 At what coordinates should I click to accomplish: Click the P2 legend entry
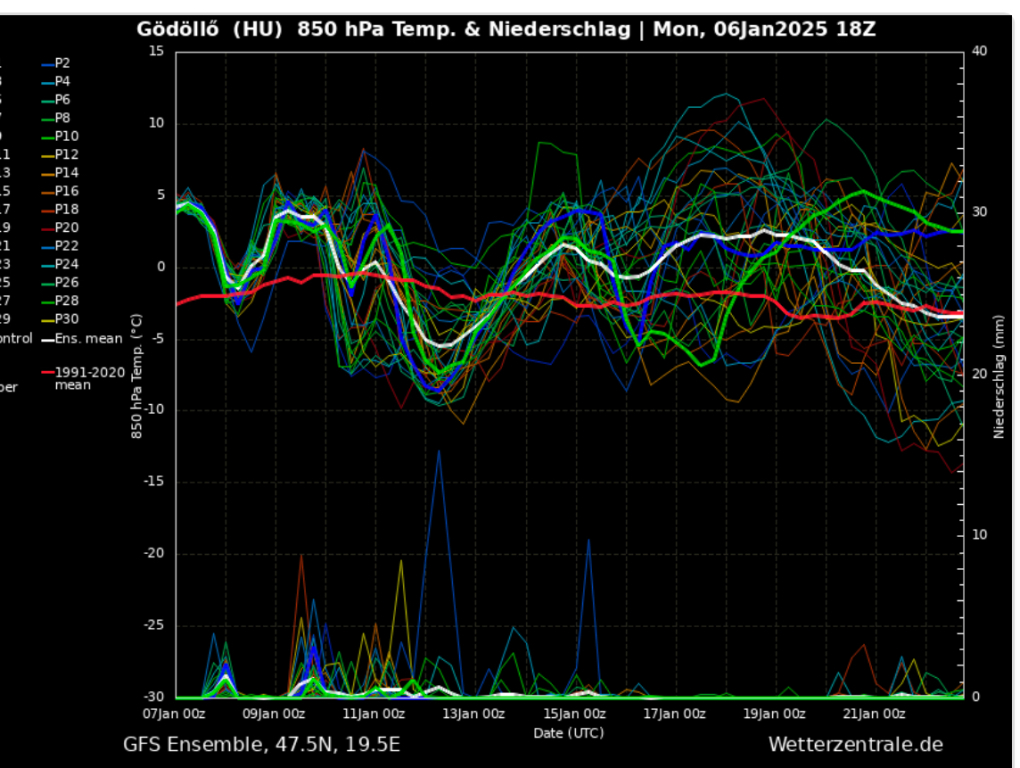click(x=62, y=62)
